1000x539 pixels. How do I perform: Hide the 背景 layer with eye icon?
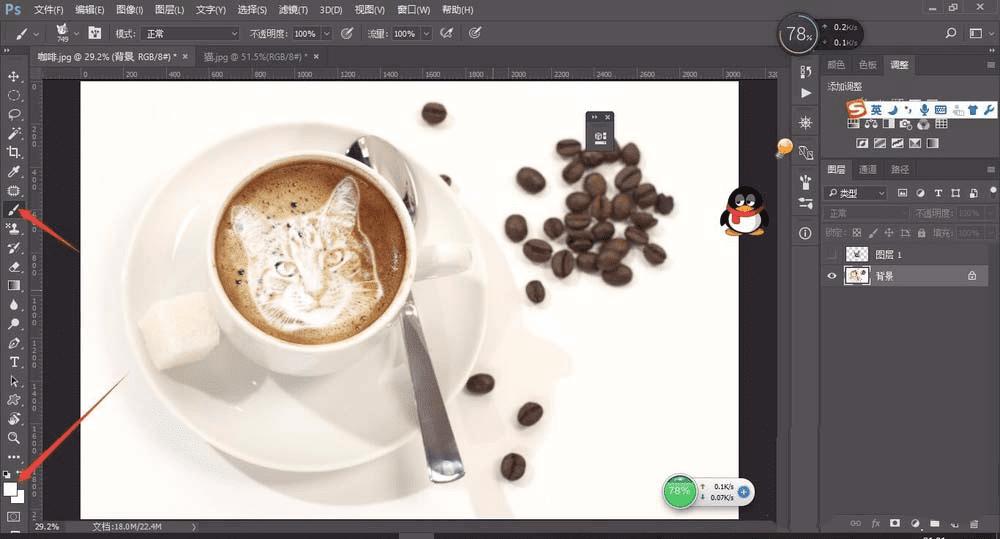831,276
